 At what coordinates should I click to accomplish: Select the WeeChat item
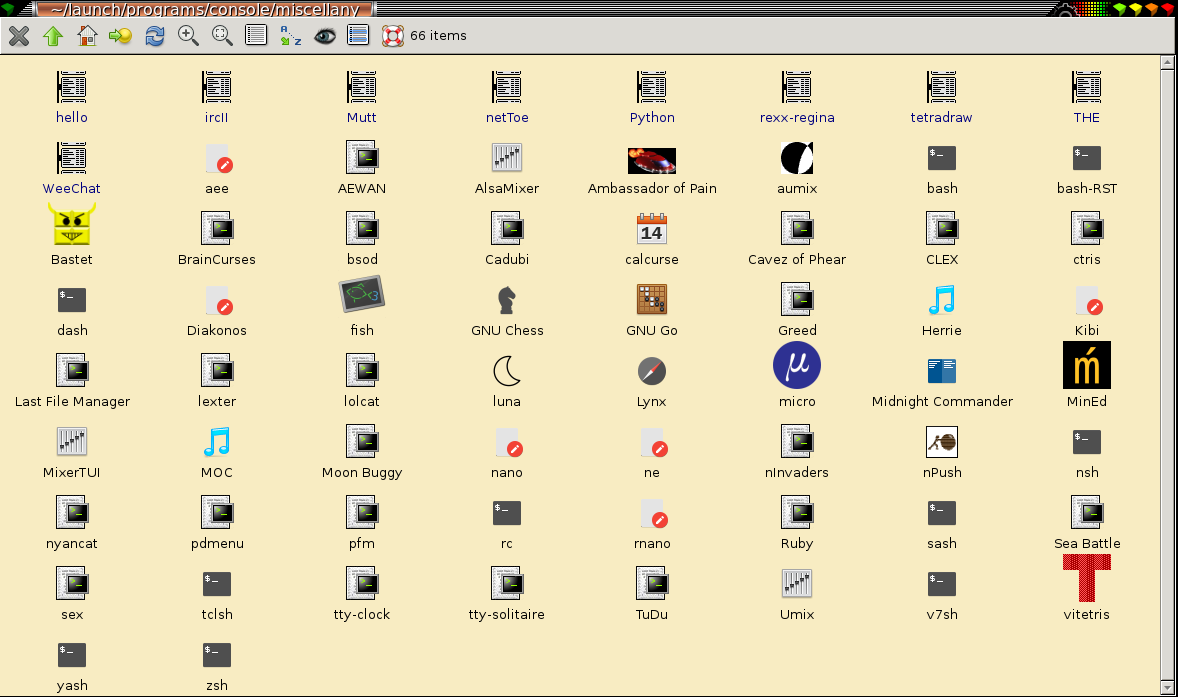[71, 168]
